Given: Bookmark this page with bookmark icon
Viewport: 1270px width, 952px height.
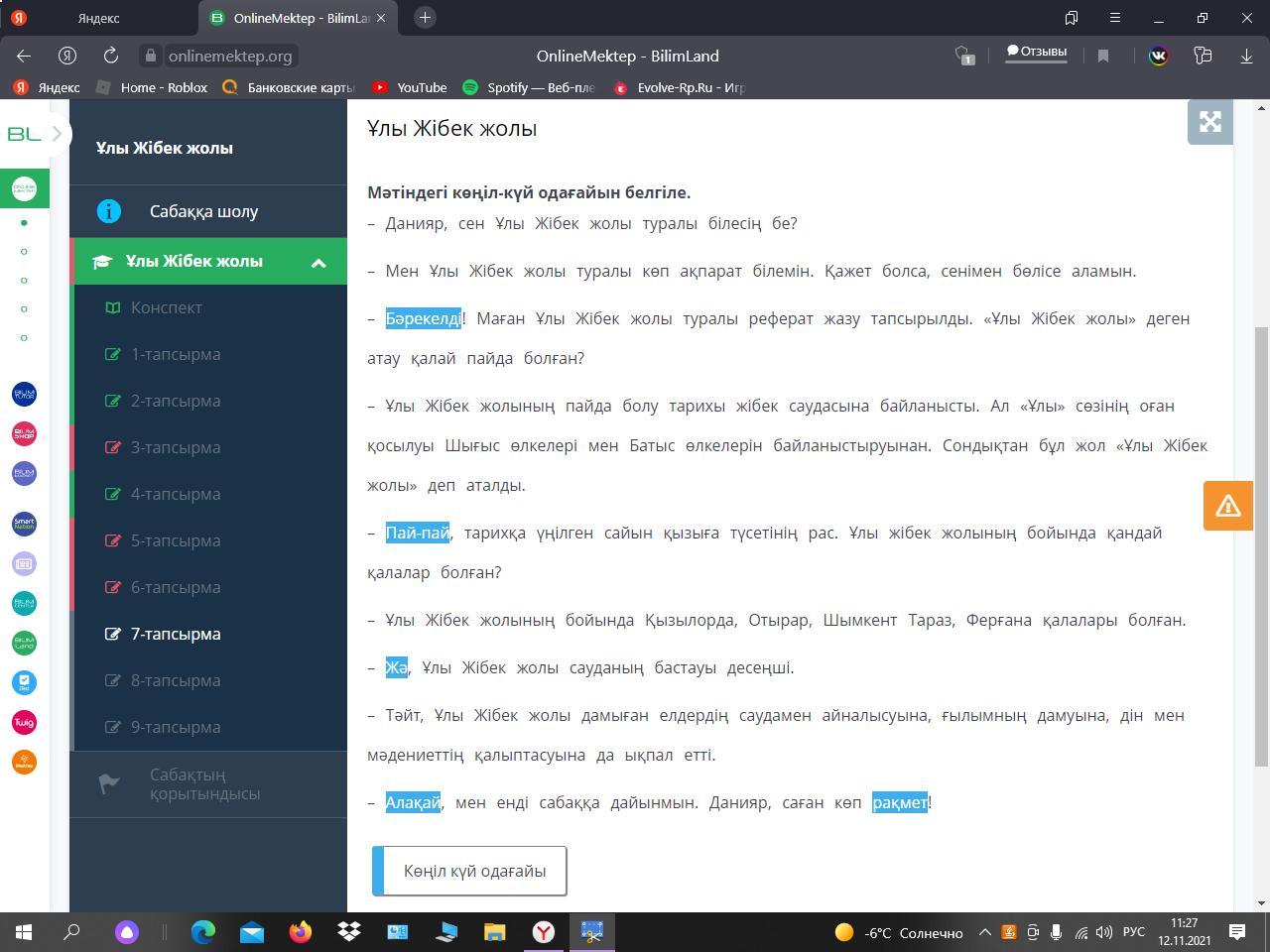Looking at the screenshot, I should click(x=1102, y=56).
